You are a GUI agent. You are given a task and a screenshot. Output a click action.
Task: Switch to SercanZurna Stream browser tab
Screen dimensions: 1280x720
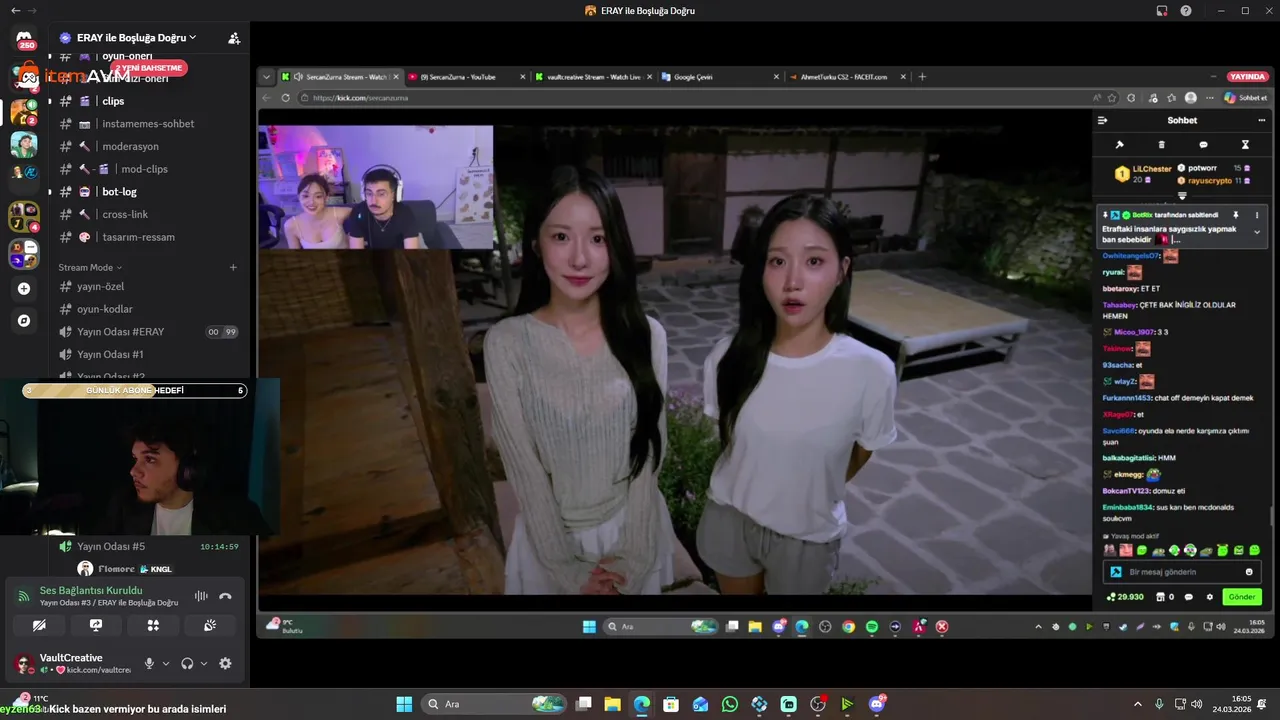pos(340,77)
